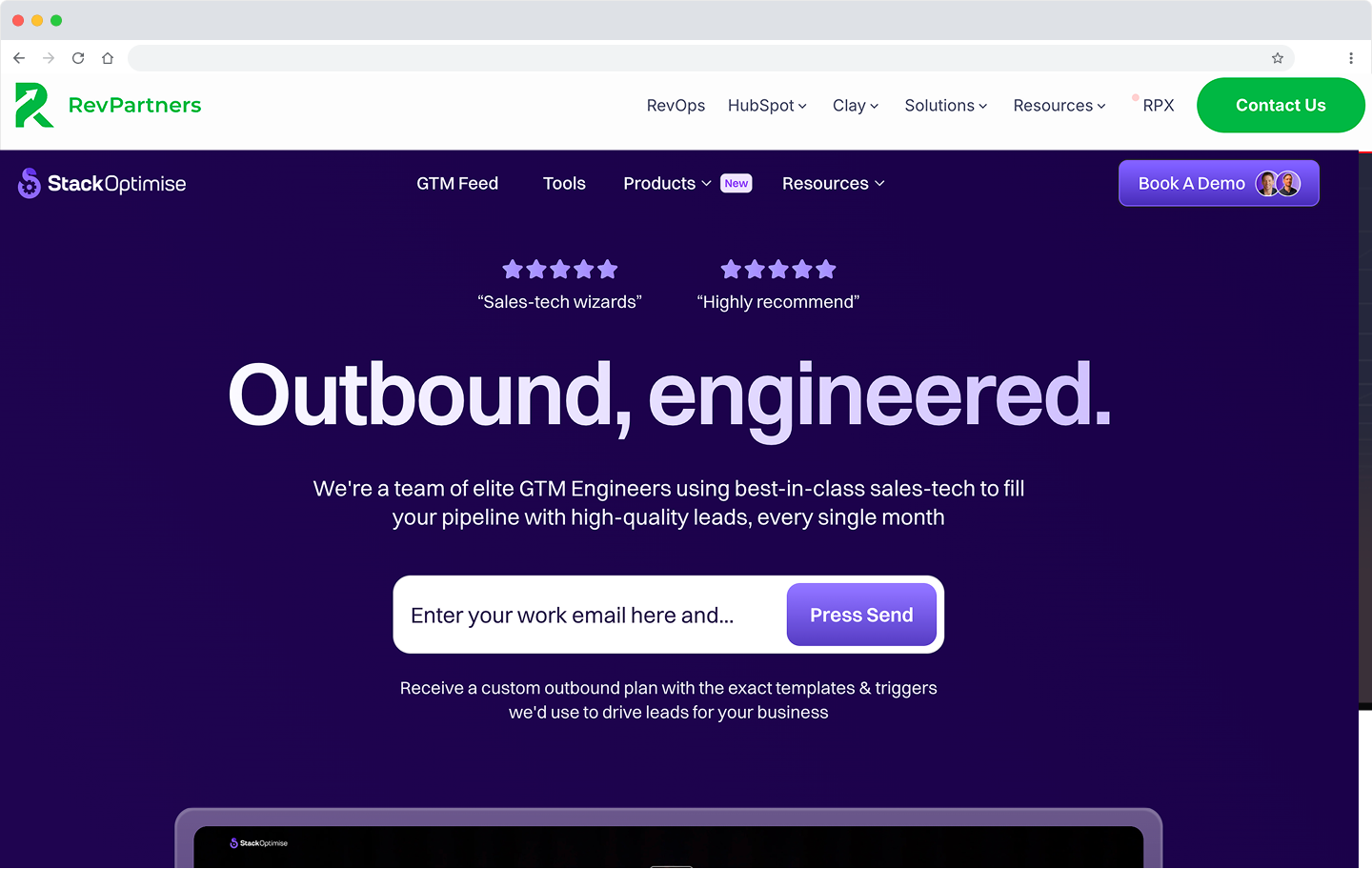Image resolution: width=1372 pixels, height=869 pixels.
Task: Go back with the browser back arrow
Action: [x=19, y=58]
